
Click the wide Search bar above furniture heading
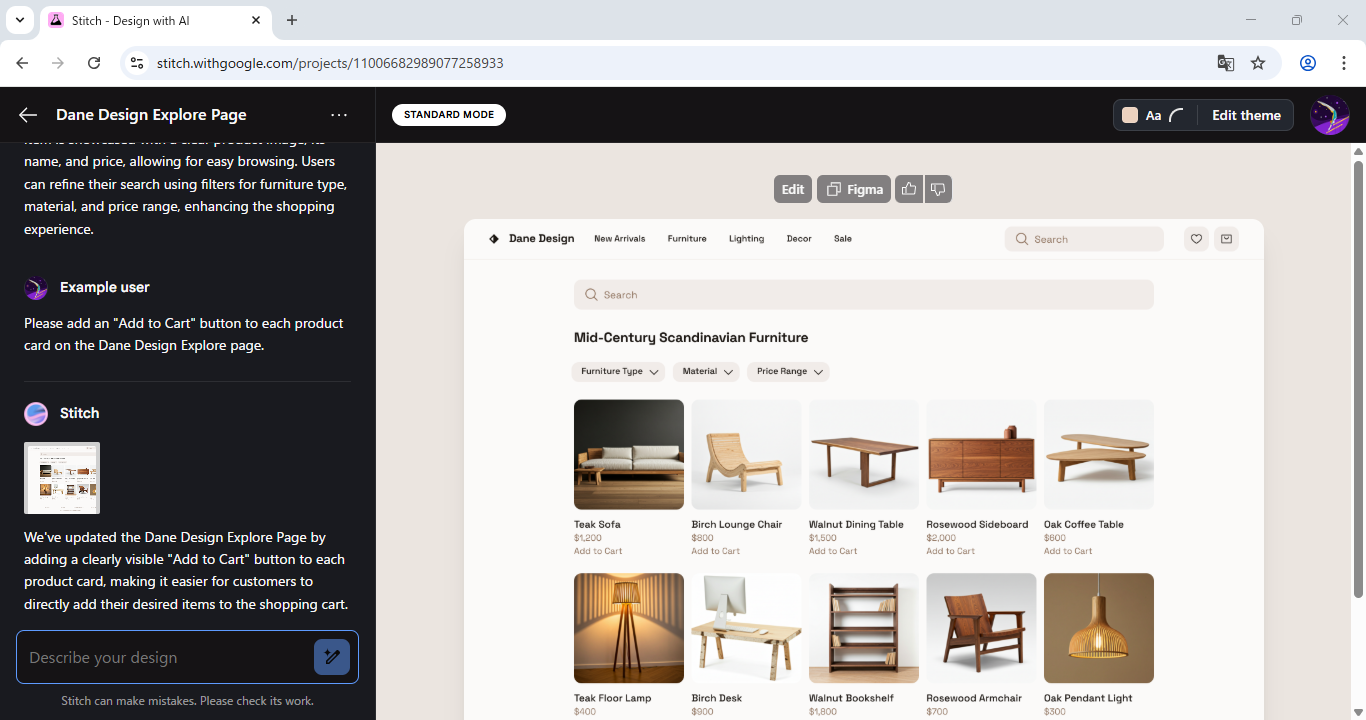point(864,295)
